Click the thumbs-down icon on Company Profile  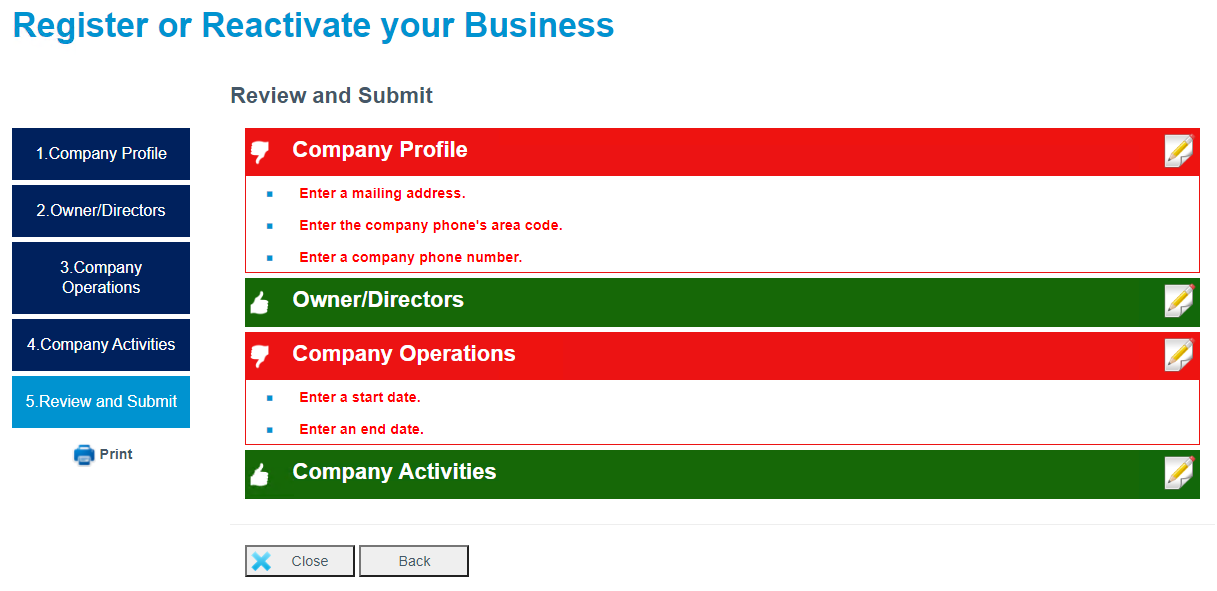(x=260, y=152)
